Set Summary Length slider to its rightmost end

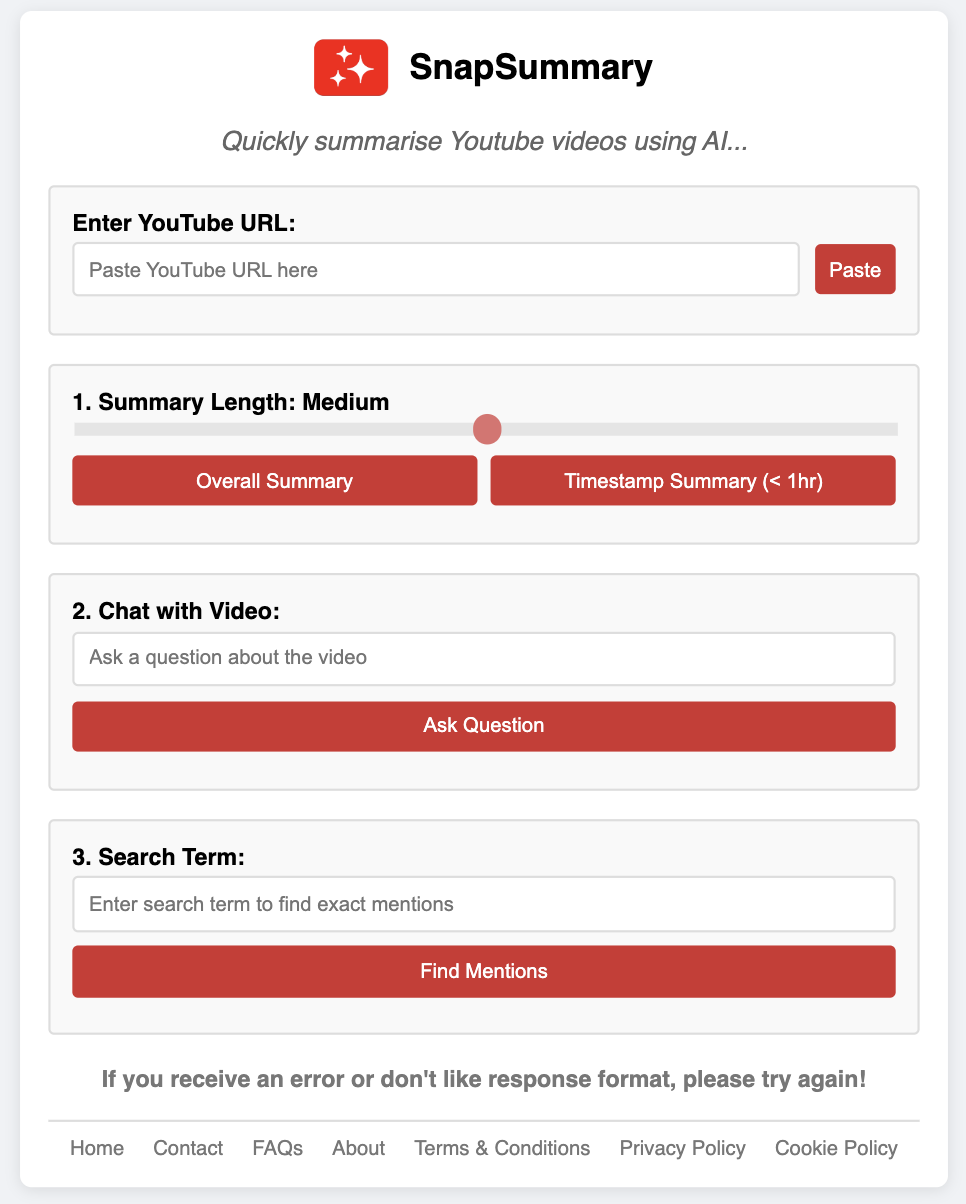click(x=895, y=429)
